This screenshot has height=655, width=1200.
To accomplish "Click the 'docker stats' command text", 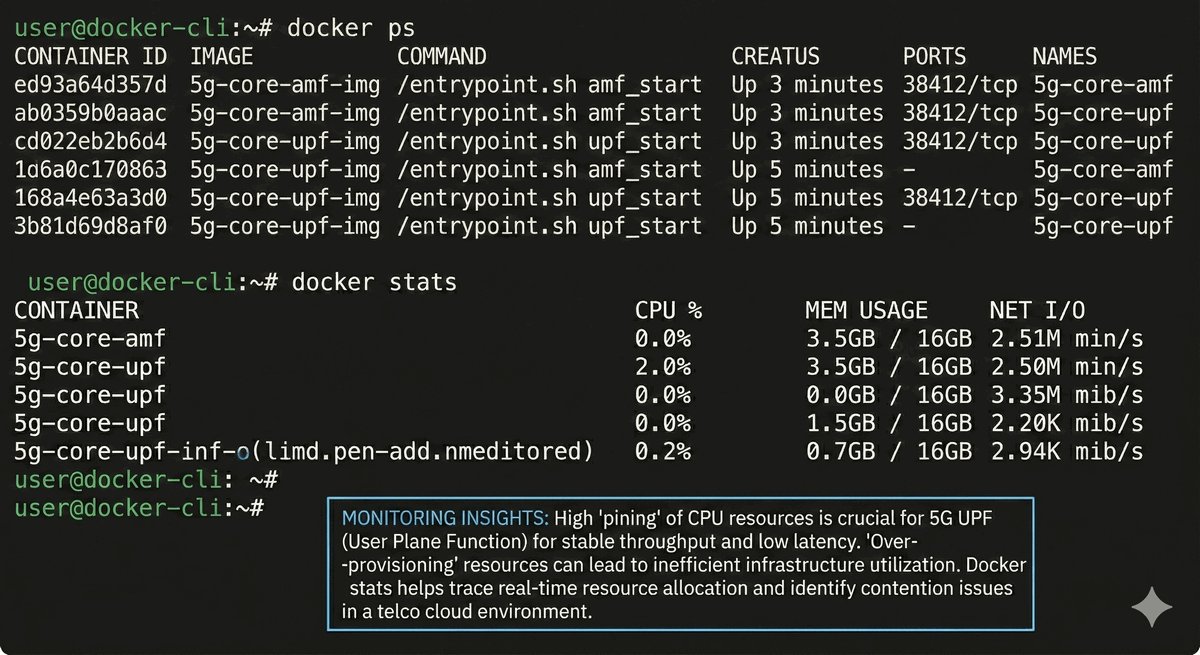I will 374,283.
